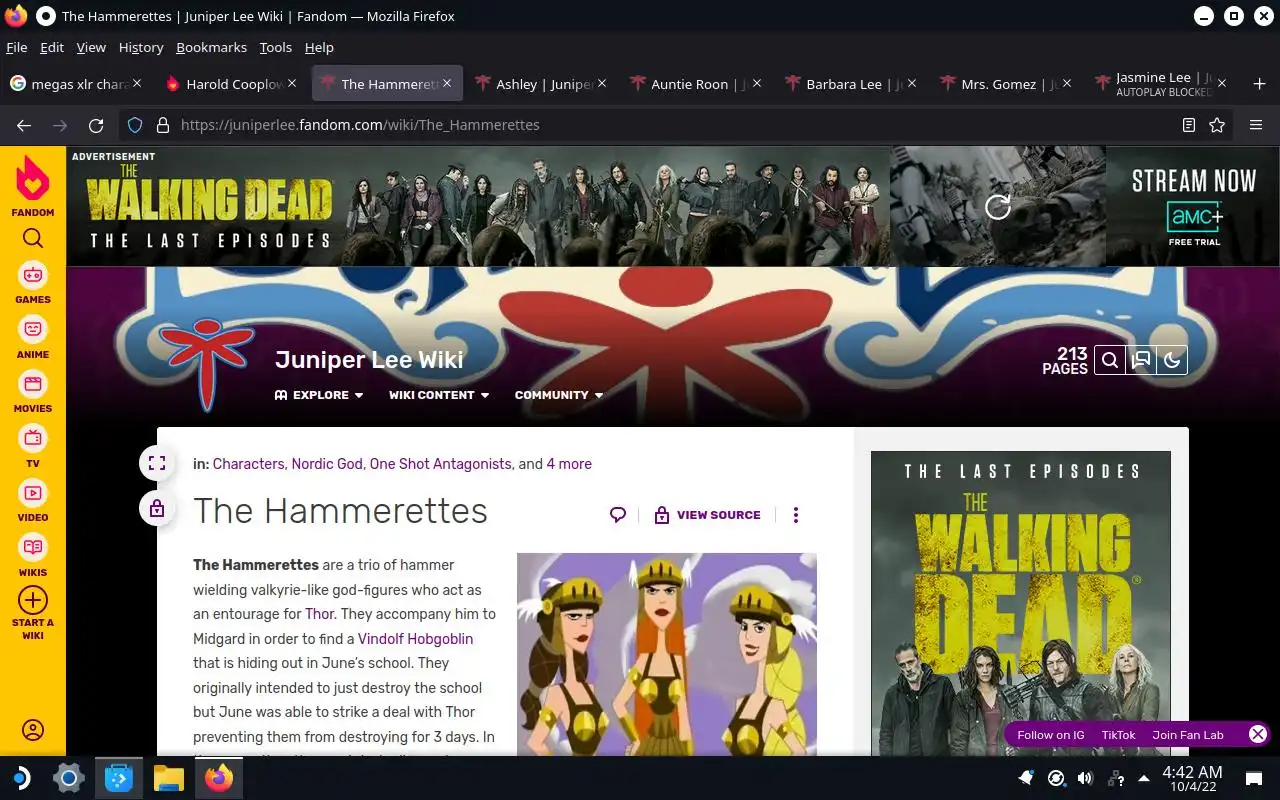
Task: Click the page lock icon beside title
Action: click(157, 509)
